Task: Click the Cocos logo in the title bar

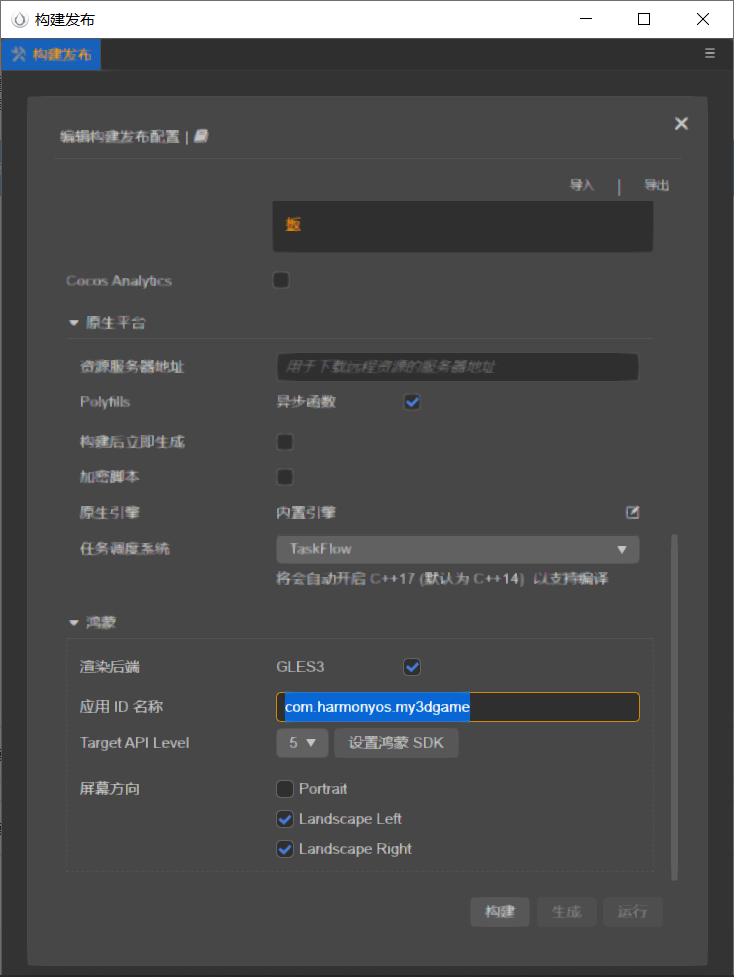Action: pyautogui.click(x=20, y=19)
